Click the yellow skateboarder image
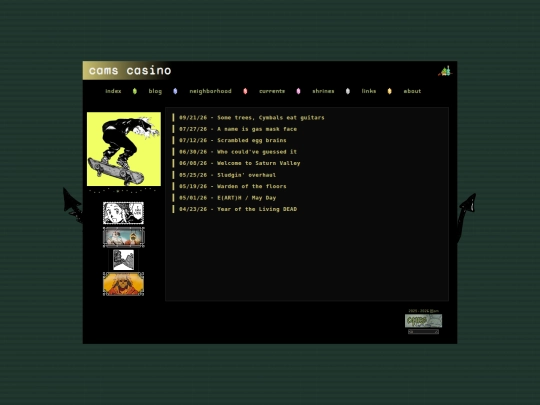Viewport: 540px width, 405px height. (x=124, y=149)
